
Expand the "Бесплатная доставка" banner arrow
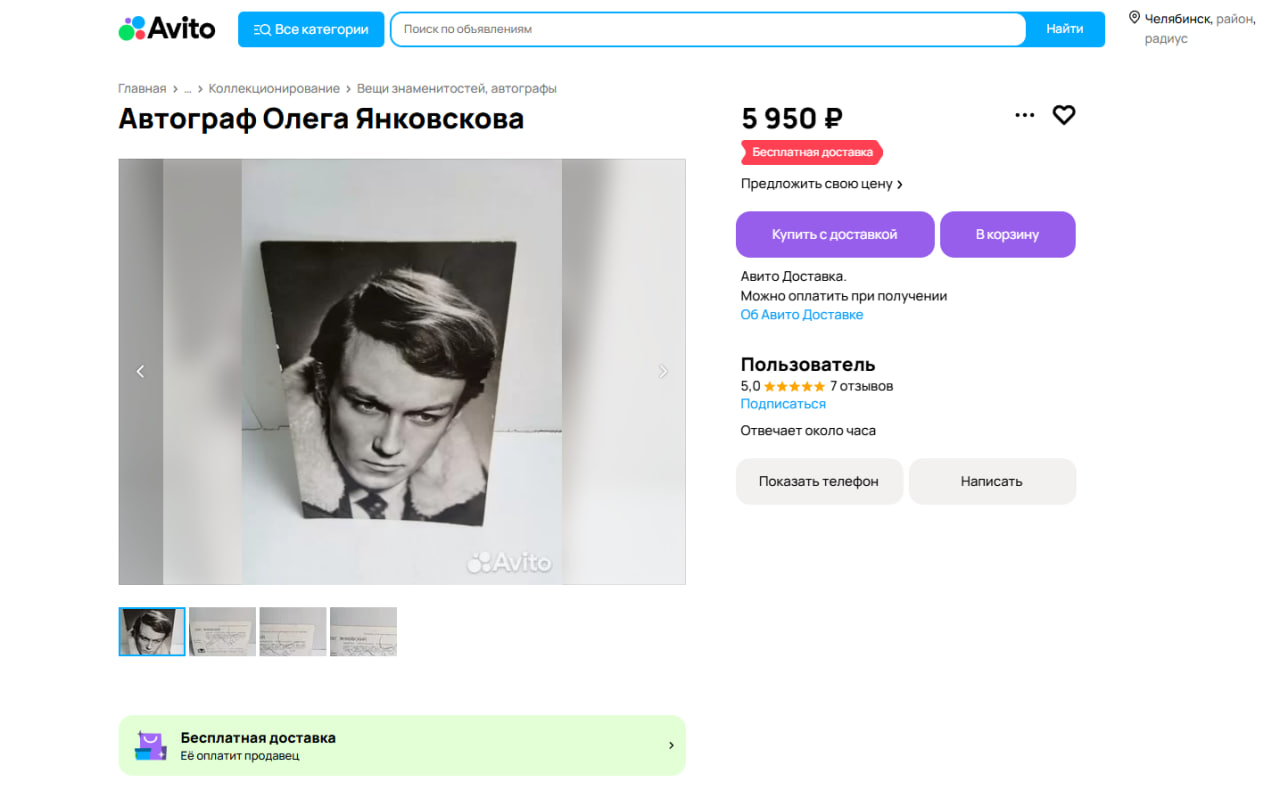pos(671,745)
